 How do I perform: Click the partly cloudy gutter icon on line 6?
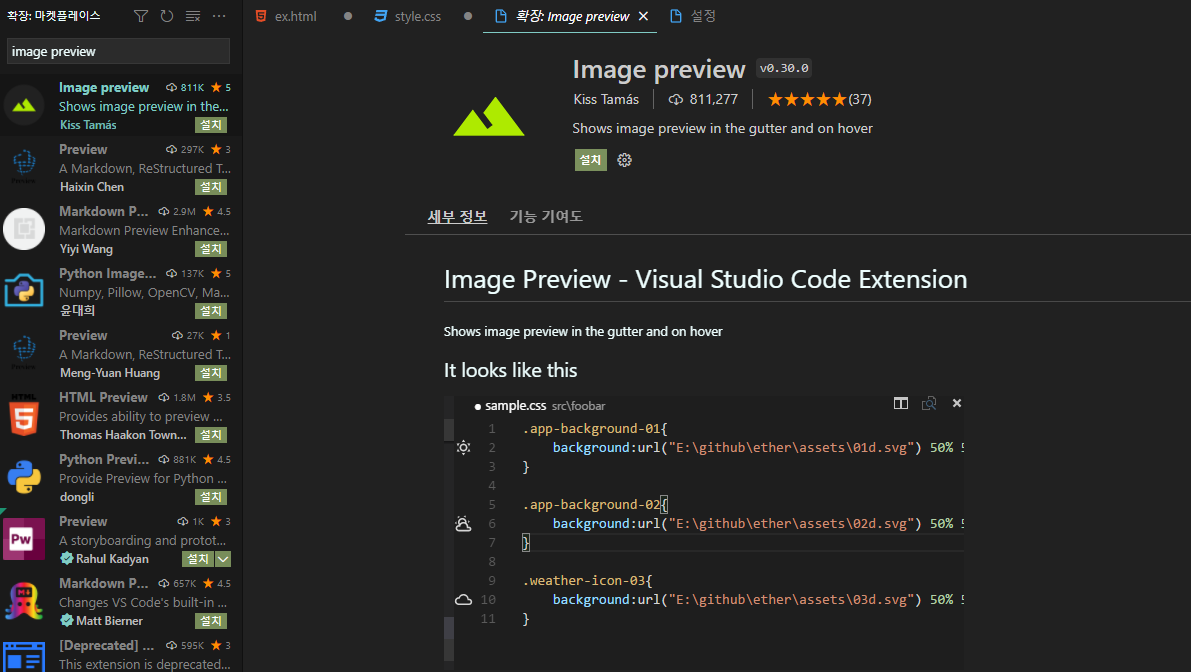pos(463,524)
